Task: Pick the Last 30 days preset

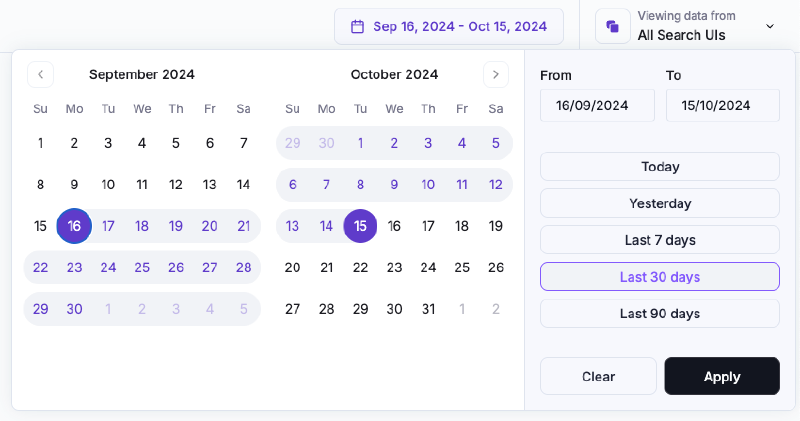Action: click(660, 277)
